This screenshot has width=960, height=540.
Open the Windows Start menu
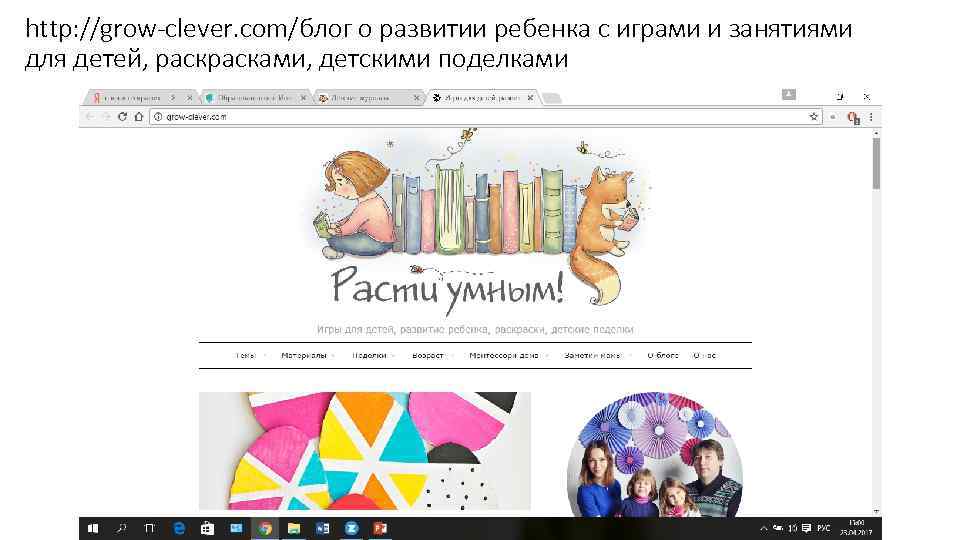(x=93, y=528)
